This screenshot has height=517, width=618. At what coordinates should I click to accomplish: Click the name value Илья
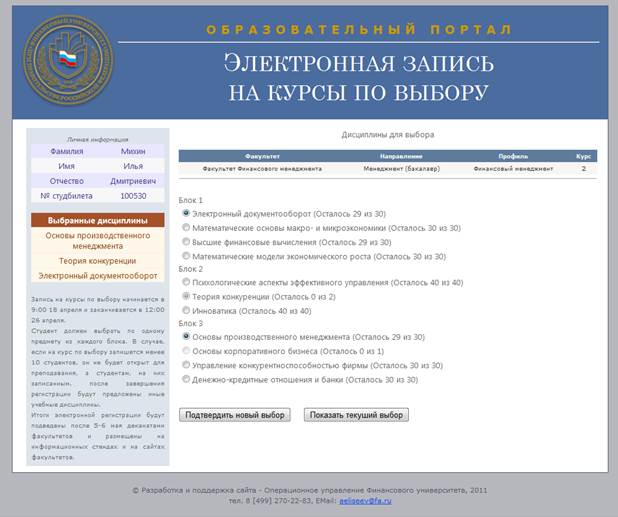[x=133, y=166]
